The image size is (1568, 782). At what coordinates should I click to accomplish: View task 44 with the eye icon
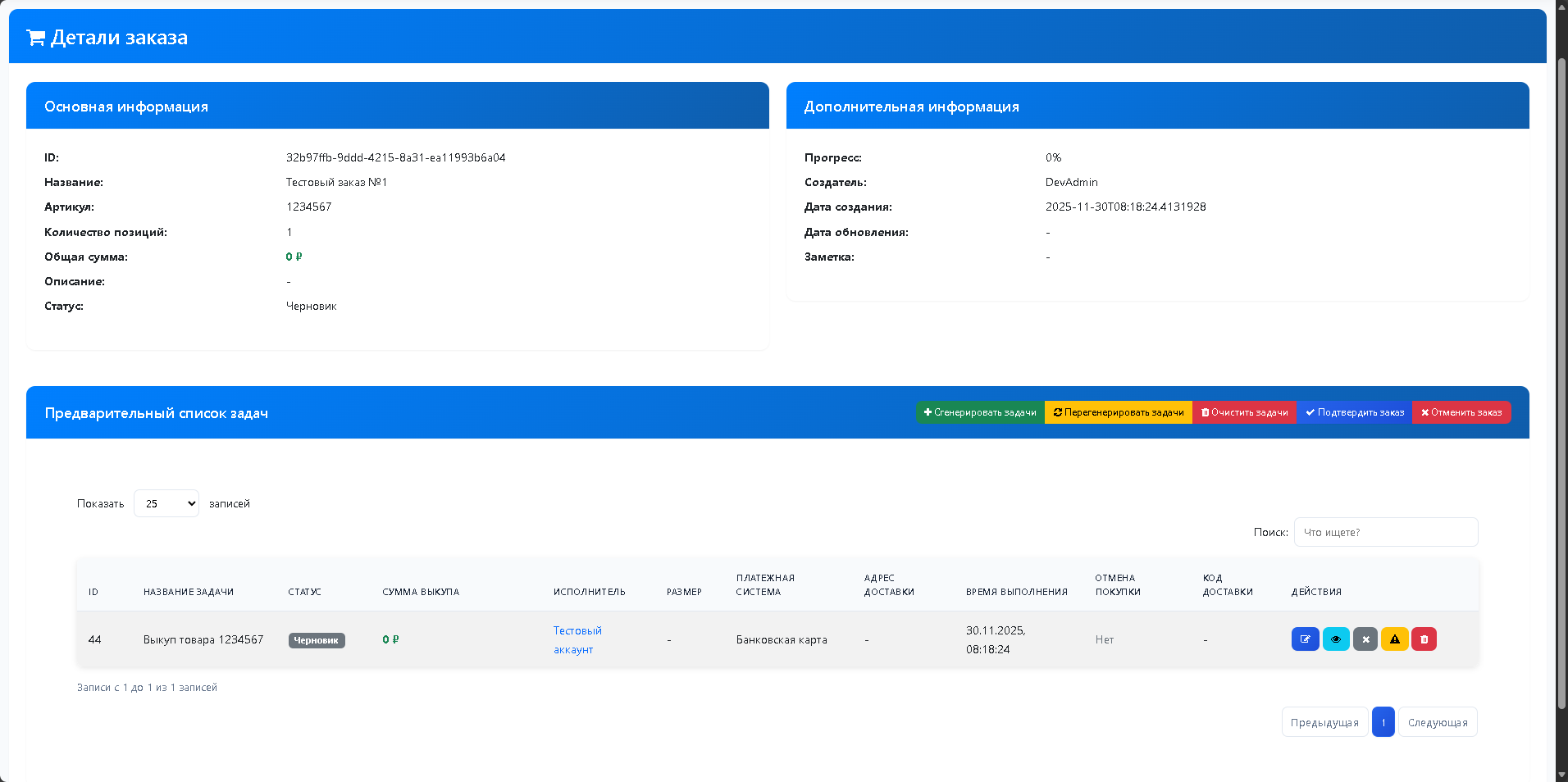[x=1336, y=639]
